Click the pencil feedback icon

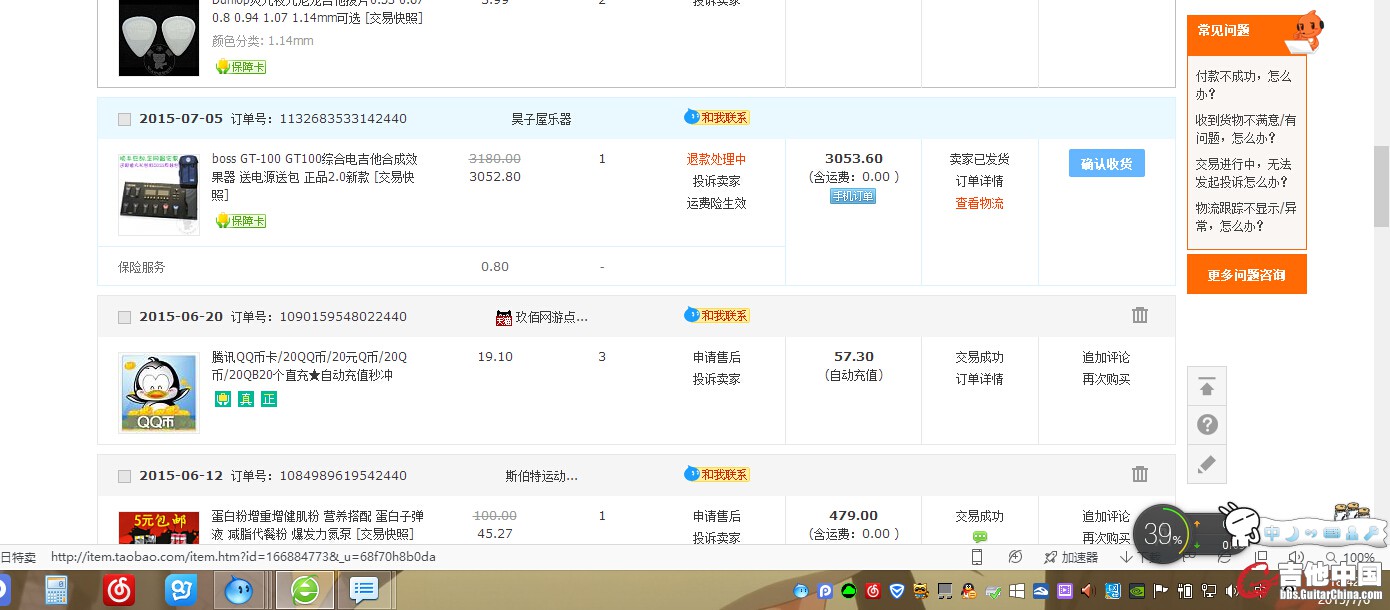[1207, 464]
